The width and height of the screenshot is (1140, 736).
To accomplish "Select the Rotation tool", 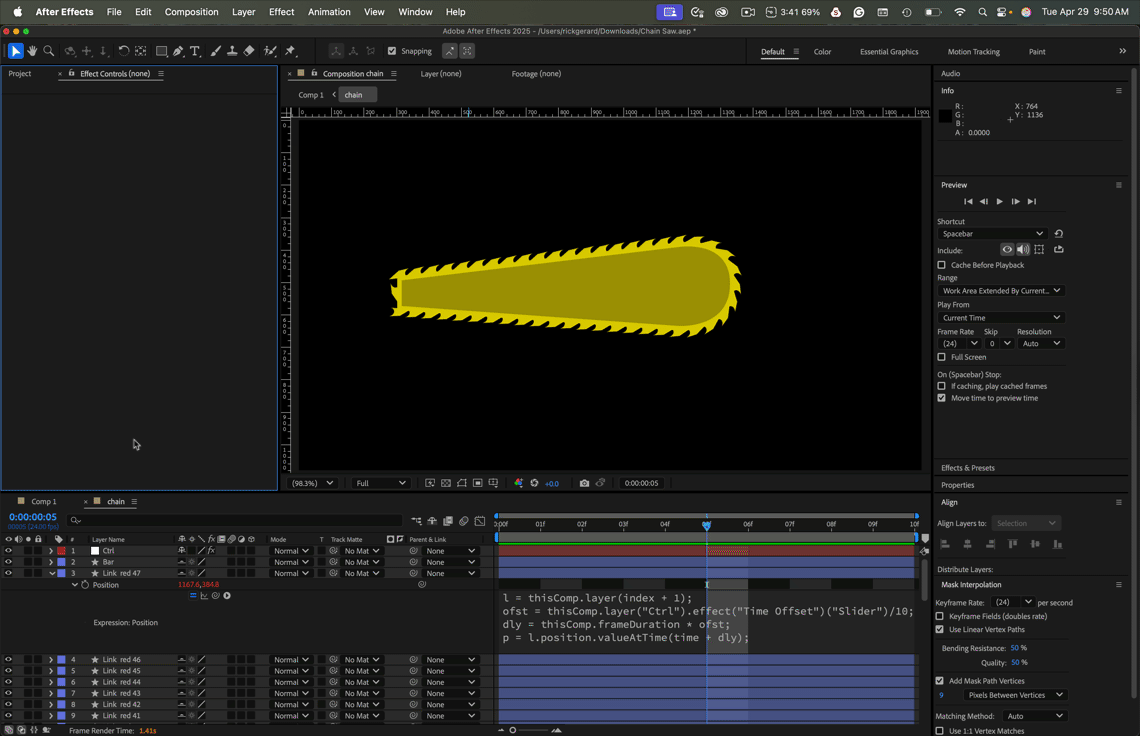I will pos(124,50).
